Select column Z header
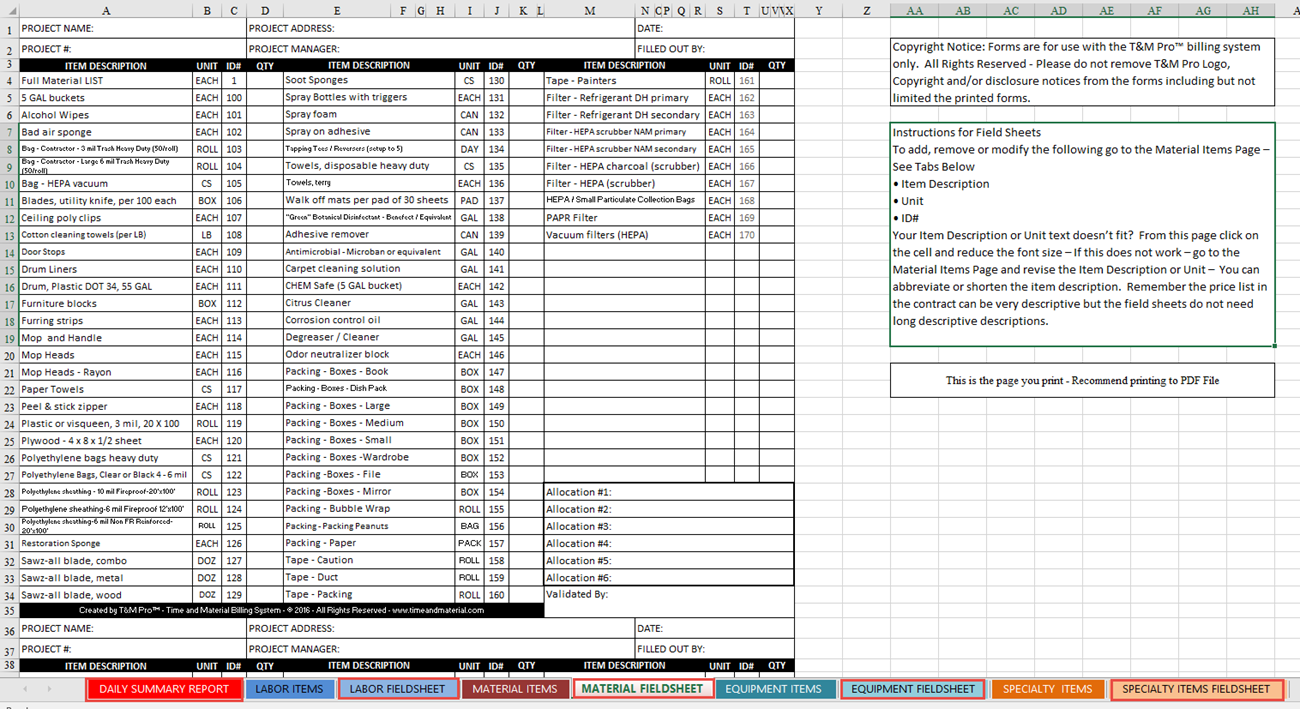The height and width of the screenshot is (709, 1300). (x=866, y=10)
